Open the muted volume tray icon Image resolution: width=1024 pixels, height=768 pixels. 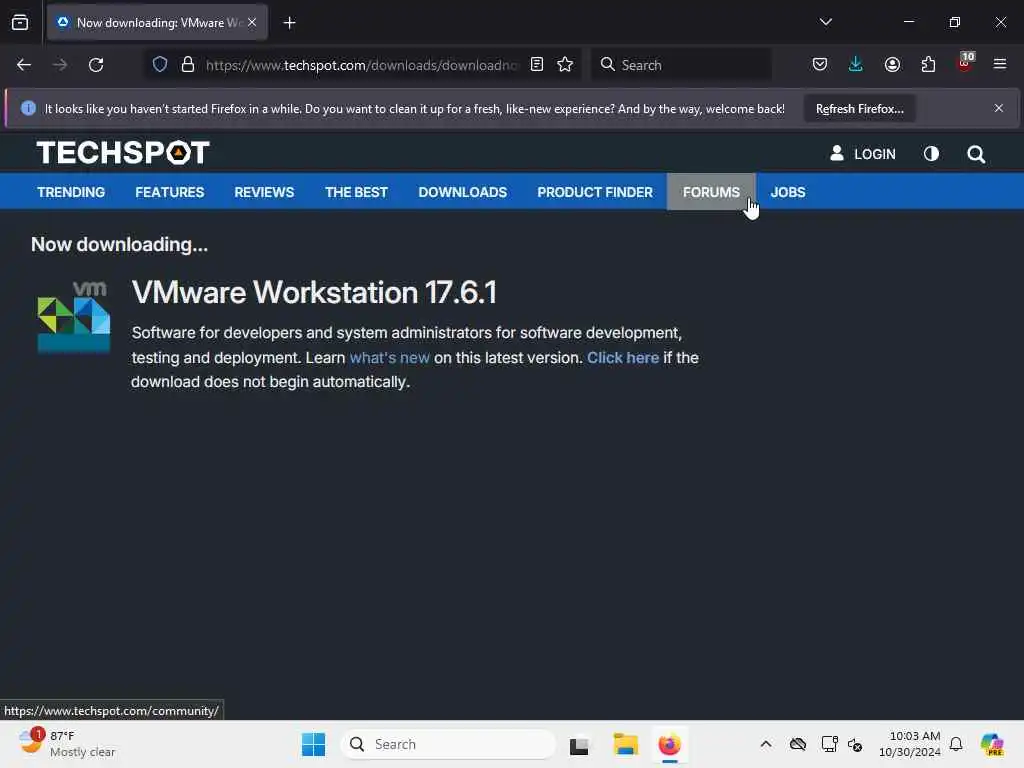(856, 744)
